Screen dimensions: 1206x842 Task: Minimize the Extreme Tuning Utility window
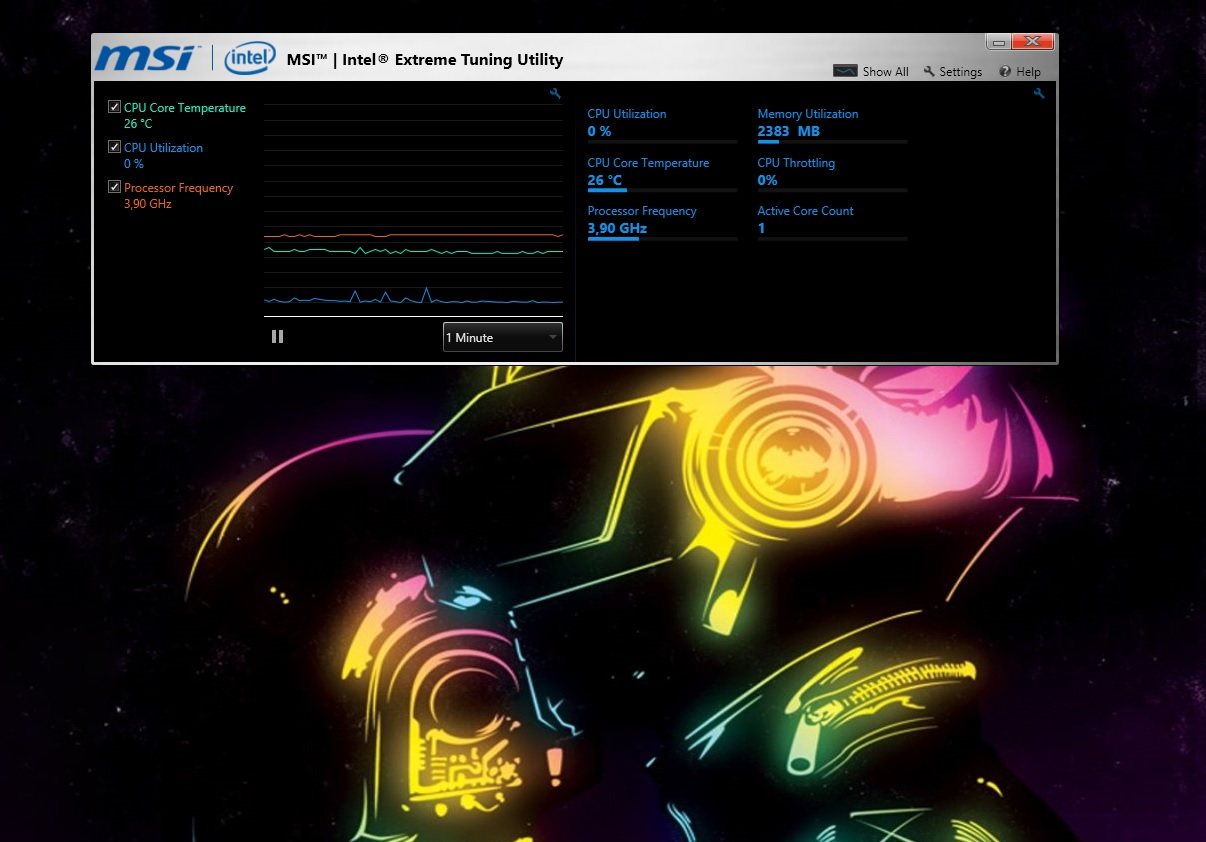coord(998,41)
